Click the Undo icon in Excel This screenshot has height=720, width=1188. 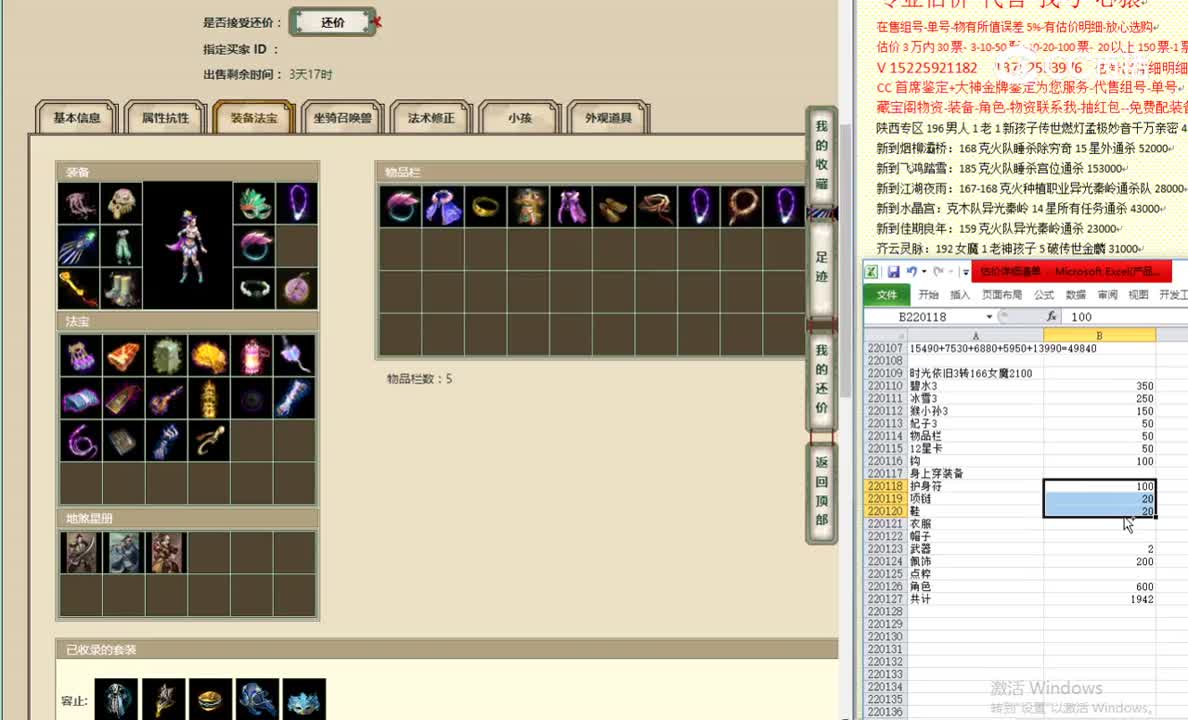(911, 271)
